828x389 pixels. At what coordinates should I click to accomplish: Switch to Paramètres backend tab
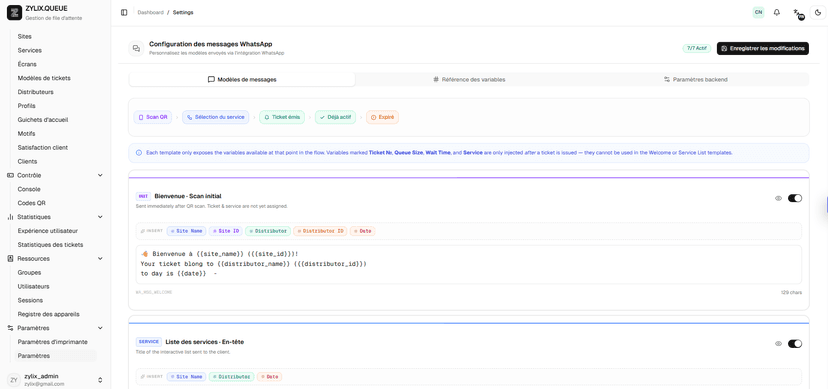[x=695, y=80]
